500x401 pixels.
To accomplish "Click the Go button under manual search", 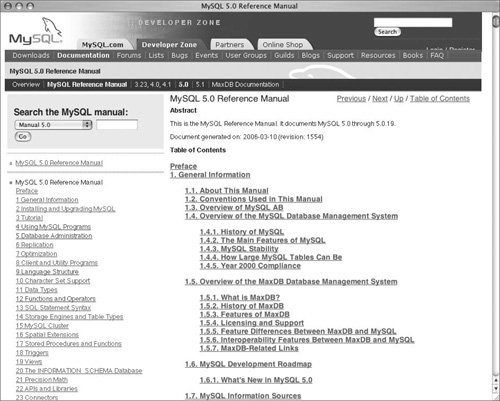I will (23, 137).
